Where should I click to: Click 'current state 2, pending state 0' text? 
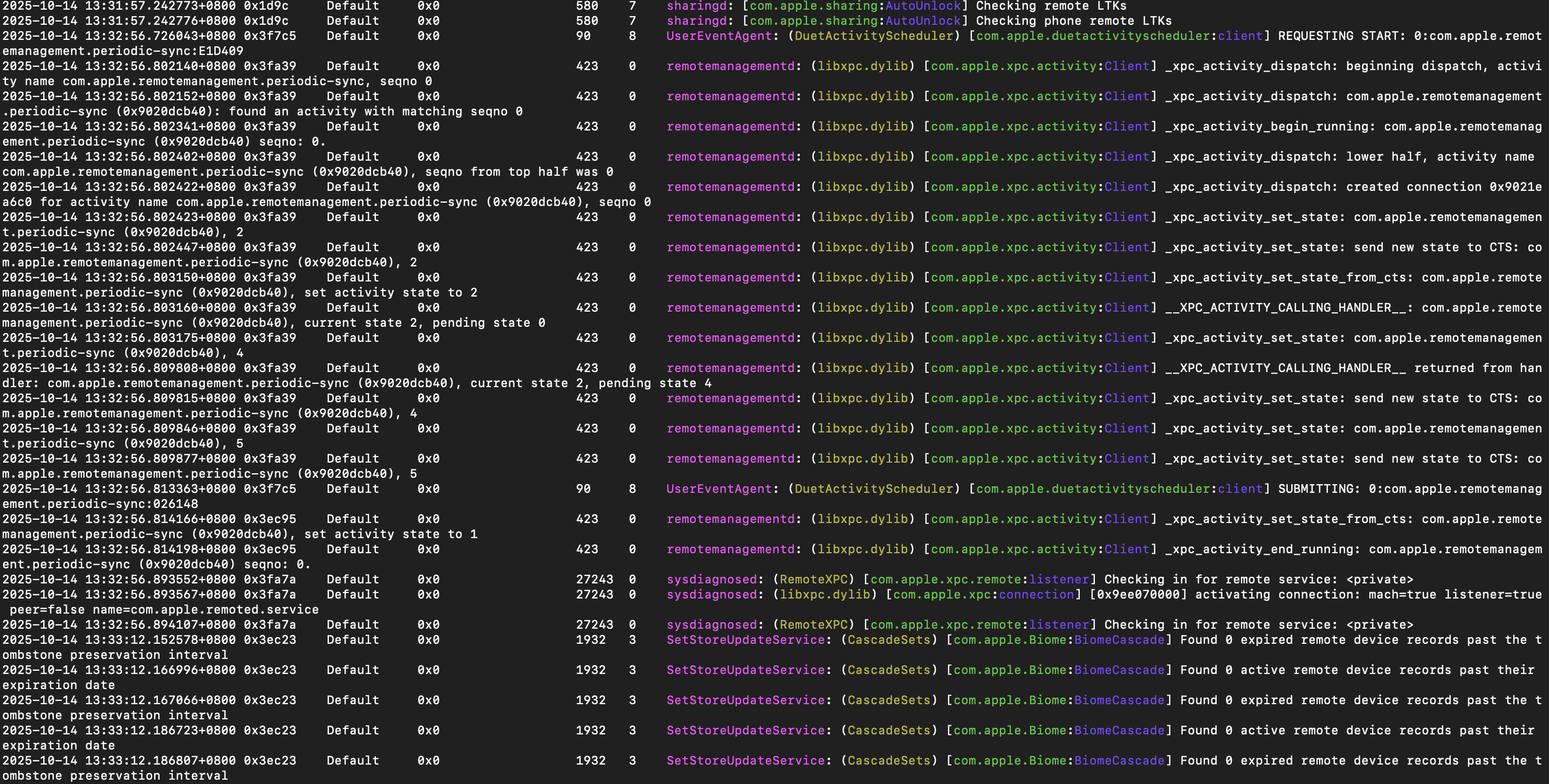click(x=424, y=323)
